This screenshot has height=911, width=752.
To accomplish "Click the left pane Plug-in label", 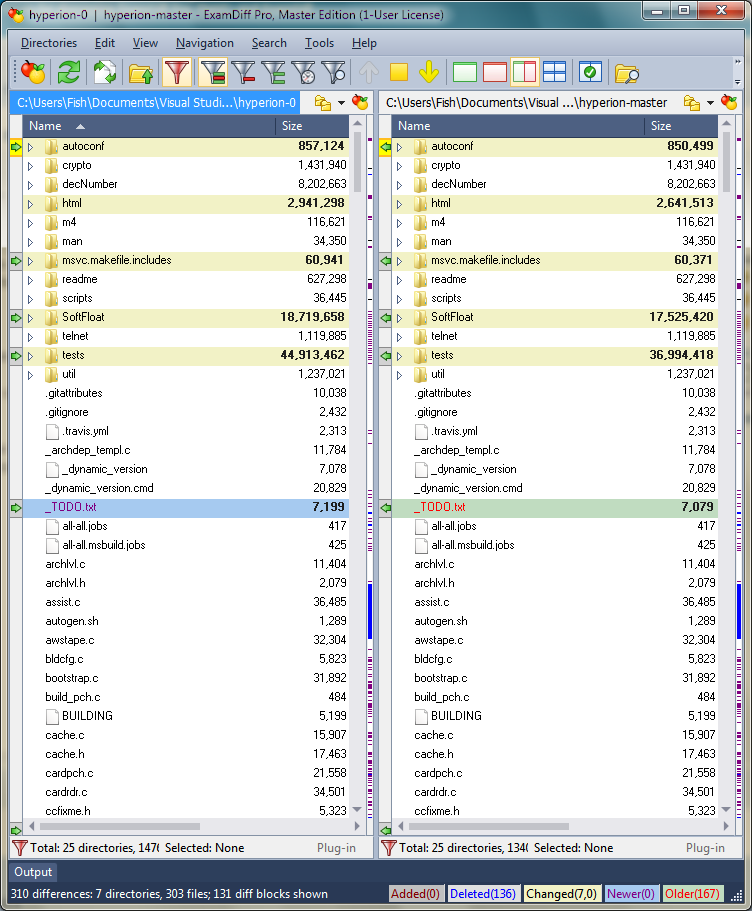I will click(336, 848).
